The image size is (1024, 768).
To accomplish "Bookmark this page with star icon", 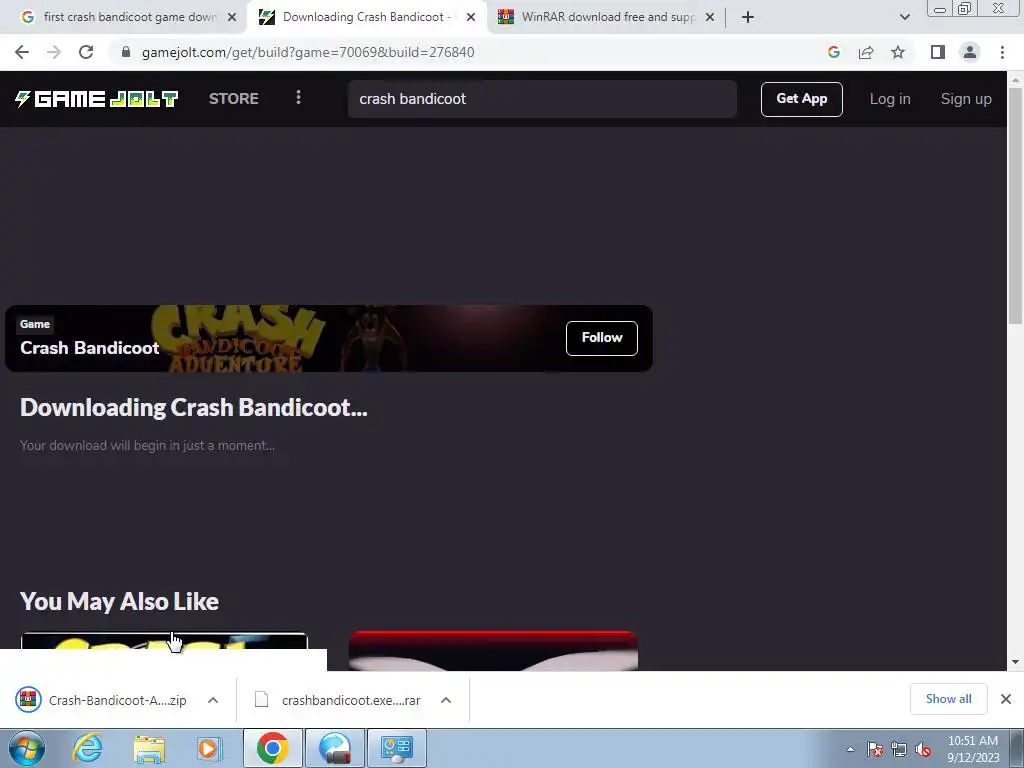I will tap(898, 52).
